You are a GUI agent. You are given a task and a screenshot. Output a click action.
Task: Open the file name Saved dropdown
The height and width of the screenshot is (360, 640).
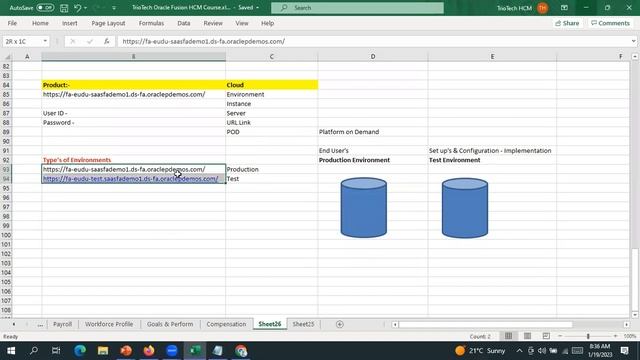[x=258, y=8]
